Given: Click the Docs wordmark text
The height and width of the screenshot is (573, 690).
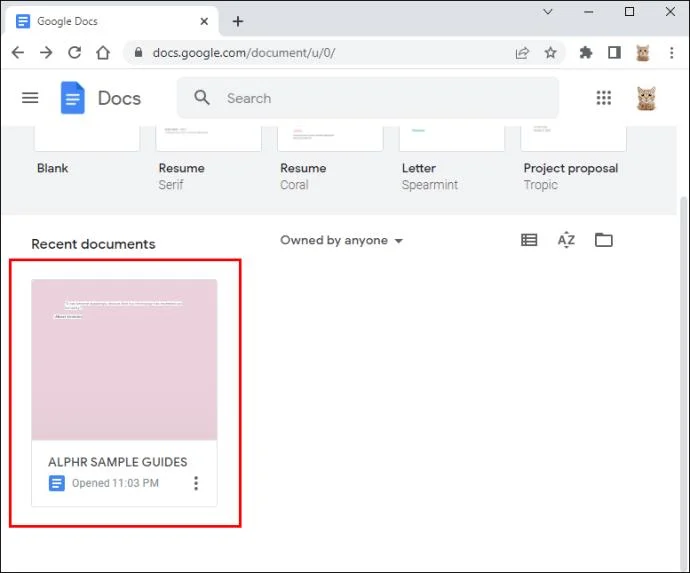Looking at the screenshot, I should click(119, 98).
